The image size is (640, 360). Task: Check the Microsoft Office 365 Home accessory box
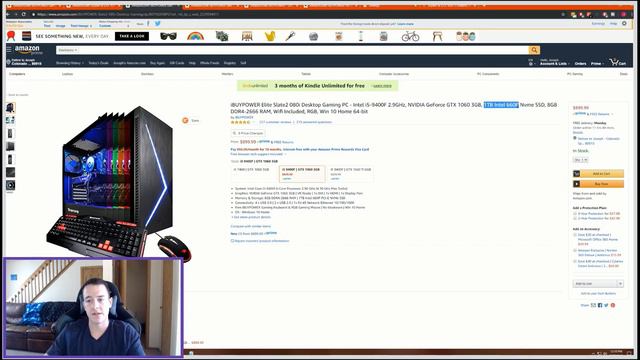(575, 235)
